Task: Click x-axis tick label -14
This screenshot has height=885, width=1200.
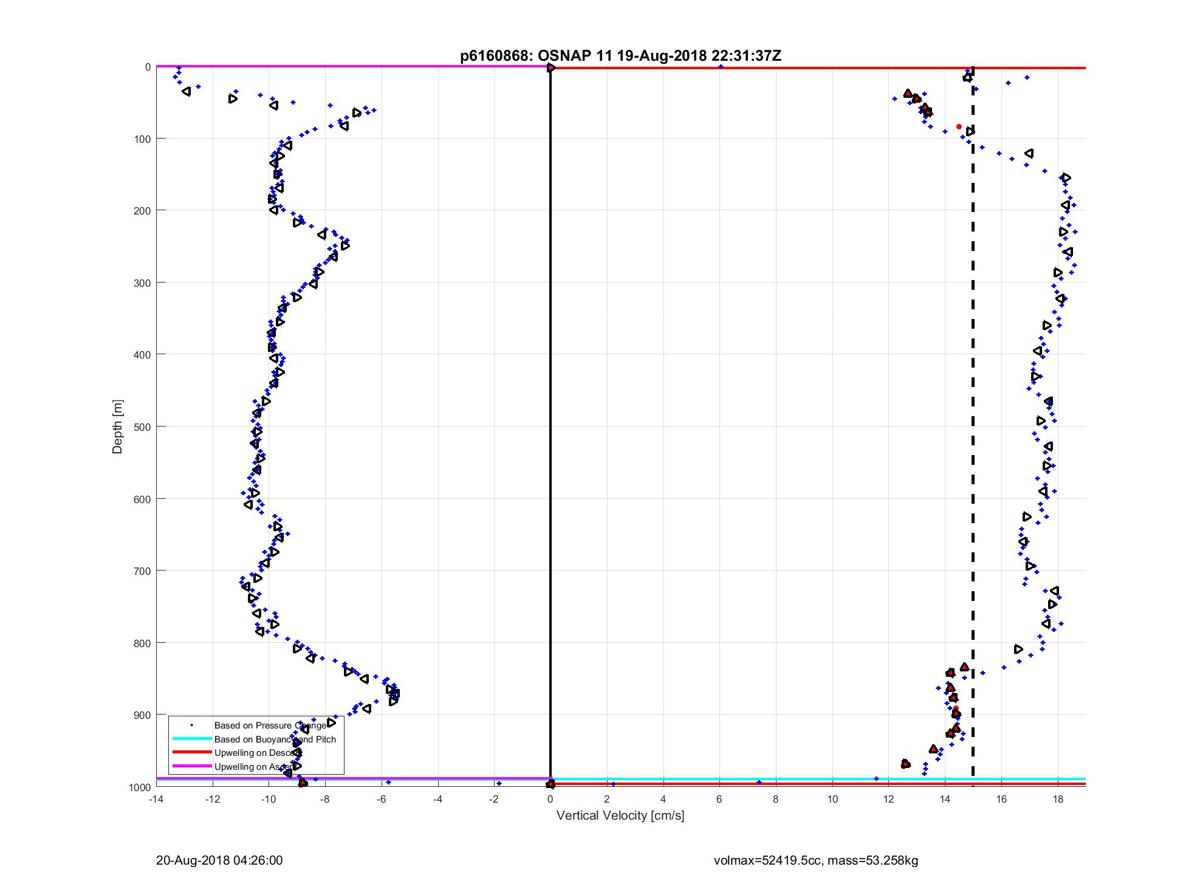Action: 155,799
